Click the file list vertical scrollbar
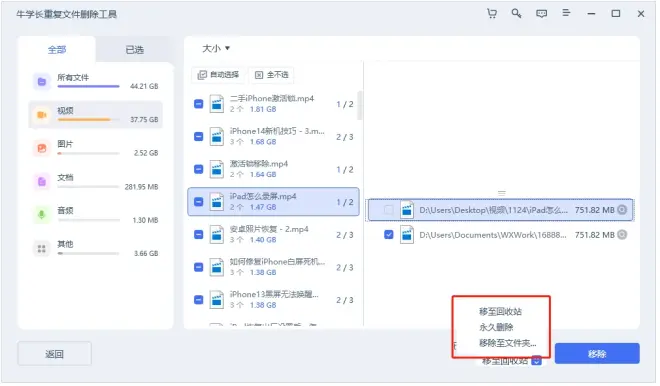 pyautogui.click(x=360, y=106)
